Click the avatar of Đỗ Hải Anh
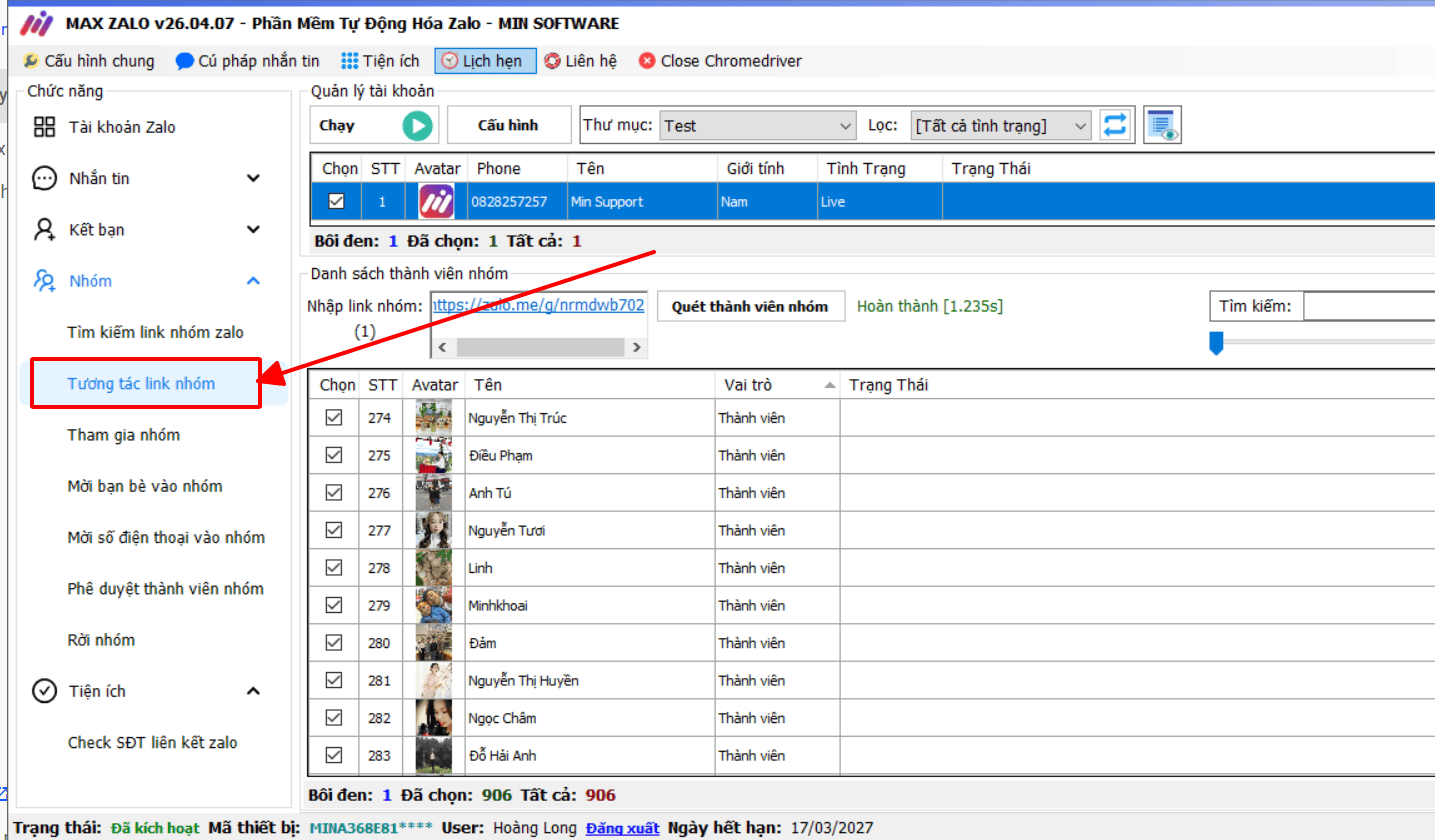The height and width of the screenshot is (840, 1435). (x=433, y=755)
